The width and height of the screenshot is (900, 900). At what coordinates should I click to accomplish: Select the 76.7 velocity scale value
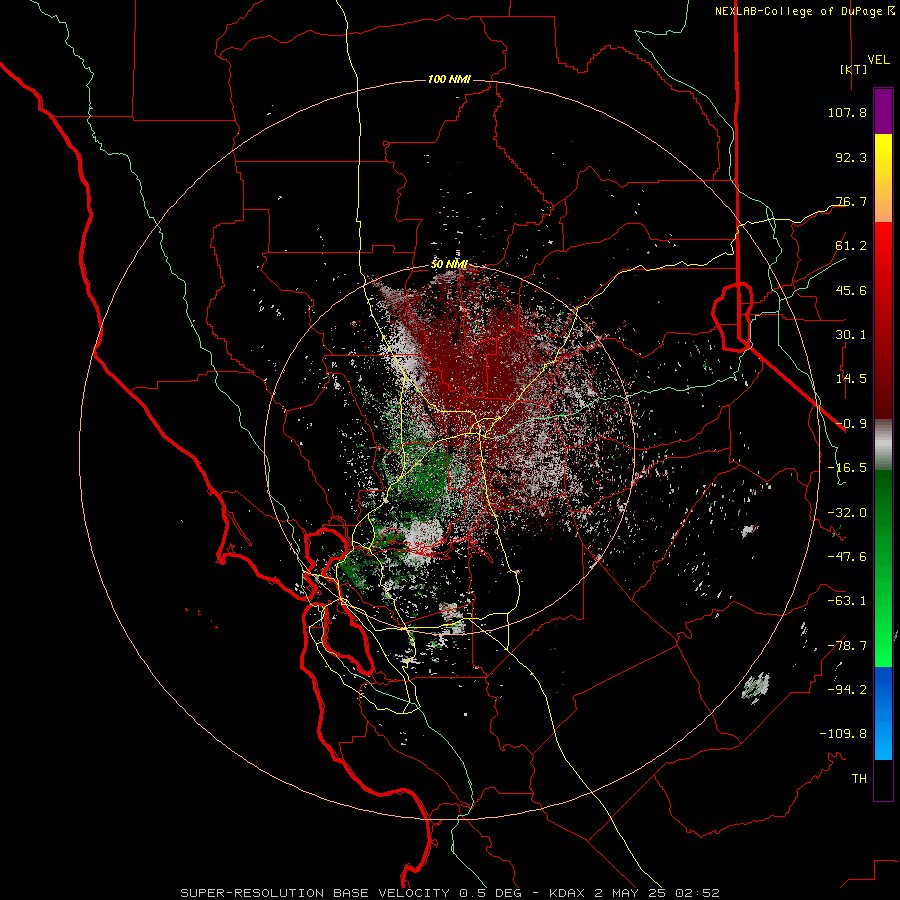click(851, 201)
